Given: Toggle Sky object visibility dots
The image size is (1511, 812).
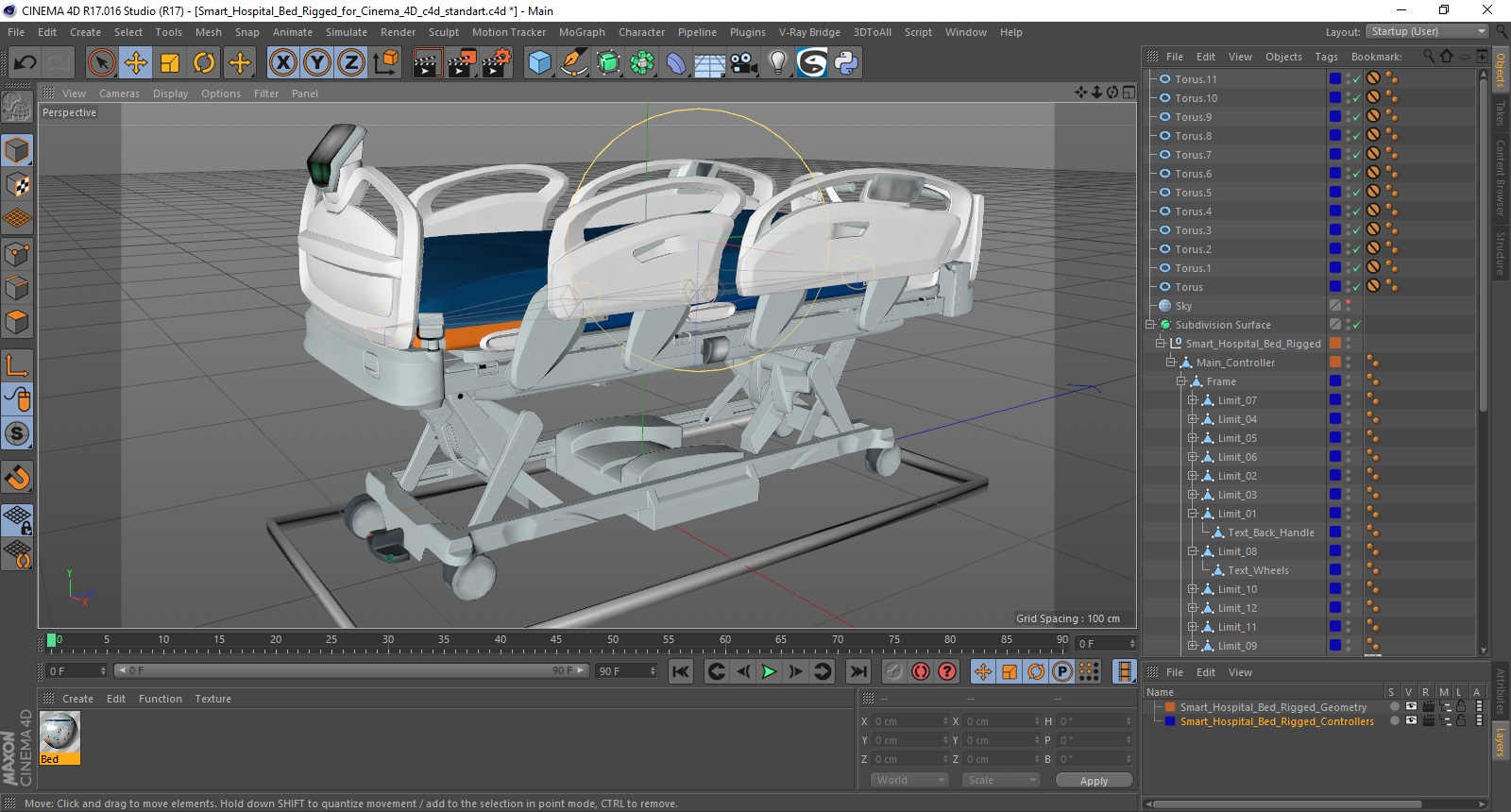Looking at the screenshot, I should (1349, 306).
